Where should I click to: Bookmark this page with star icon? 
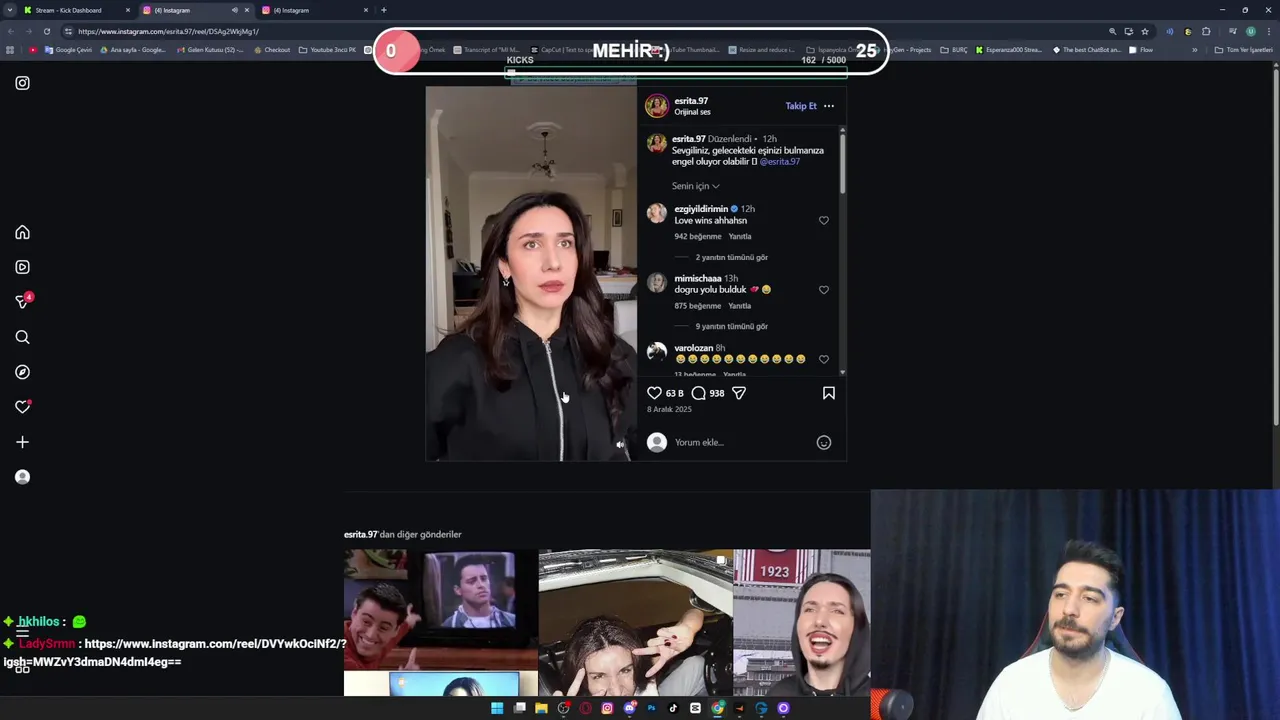click(1145, 31)
